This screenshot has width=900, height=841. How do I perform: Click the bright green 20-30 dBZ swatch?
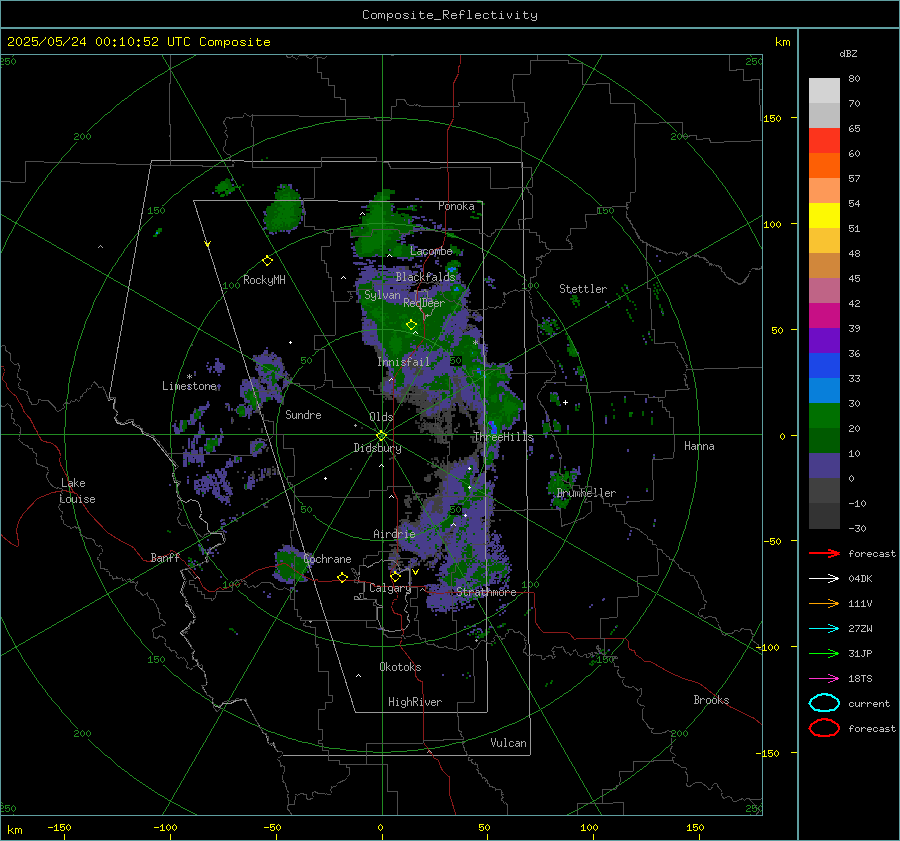824,416
